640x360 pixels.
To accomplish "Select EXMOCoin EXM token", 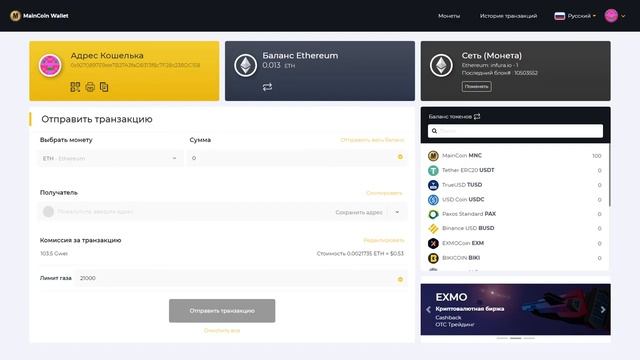I will [x=515, y=243].
